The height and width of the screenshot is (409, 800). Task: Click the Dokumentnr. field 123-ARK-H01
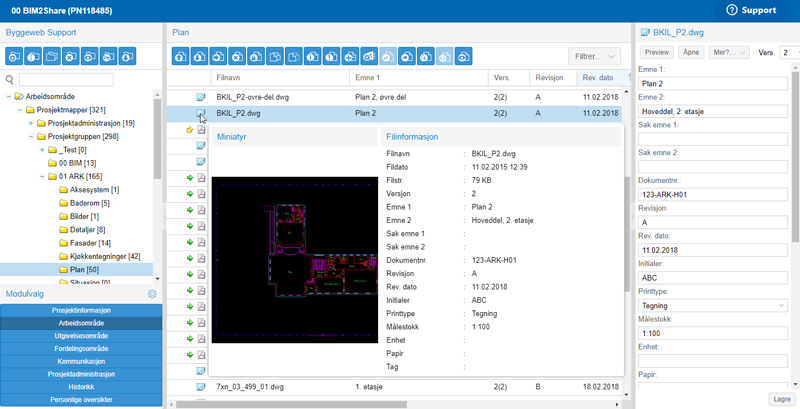coord(713,194)
